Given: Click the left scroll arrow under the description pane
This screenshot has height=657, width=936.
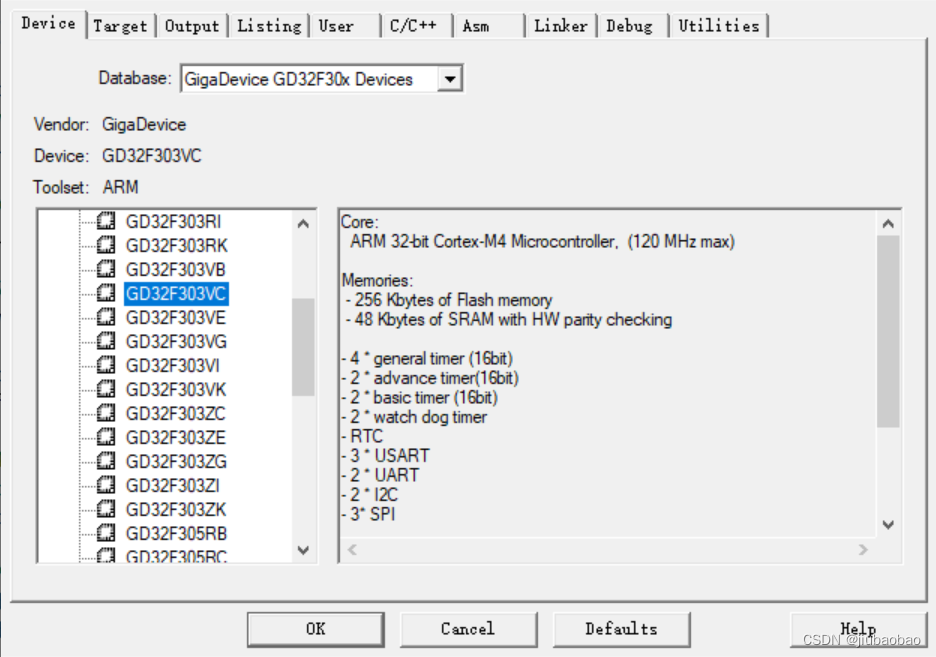Looking at the screenshot, I should point(351,549).
